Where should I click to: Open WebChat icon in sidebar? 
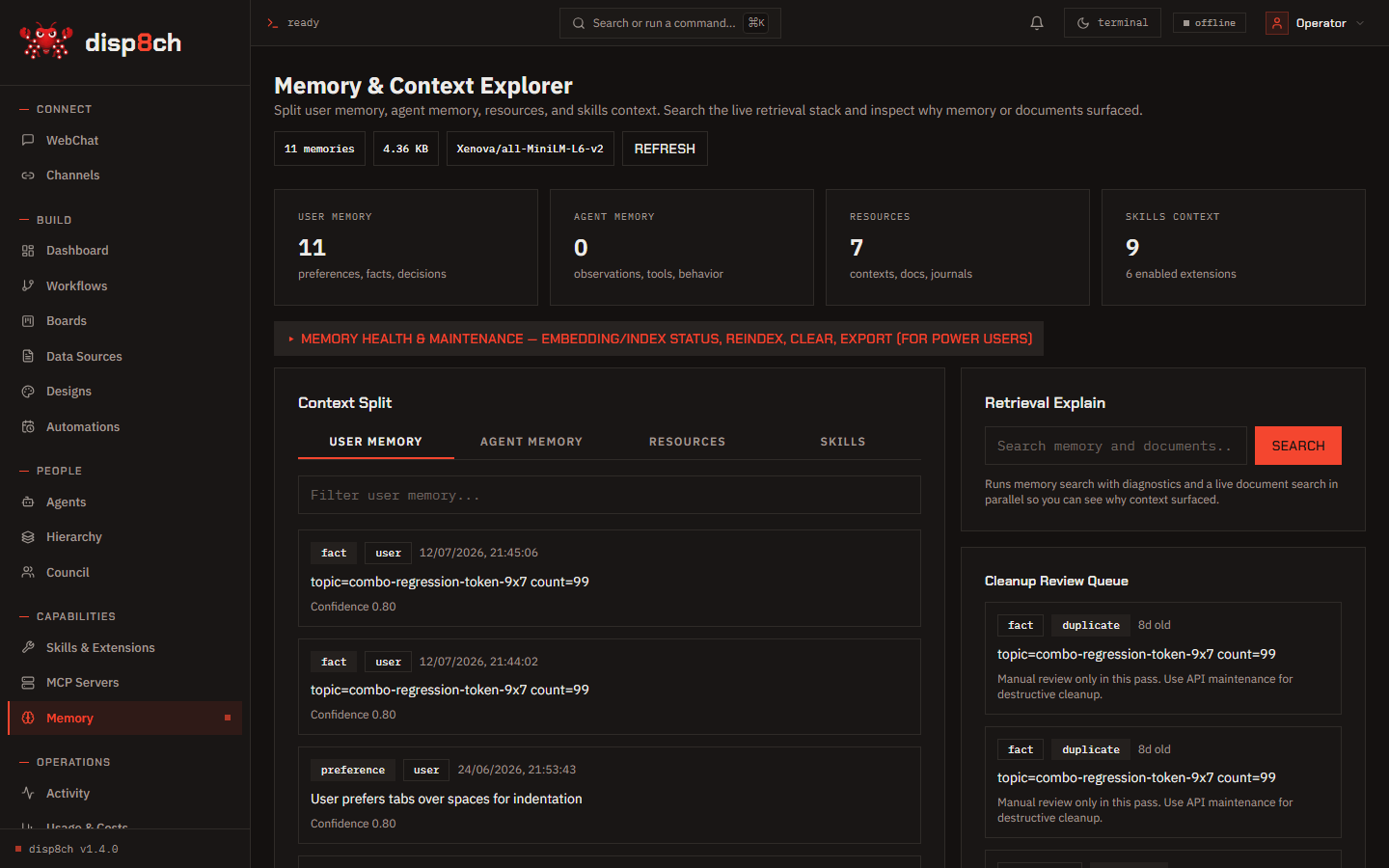click(x=28, y=140)
